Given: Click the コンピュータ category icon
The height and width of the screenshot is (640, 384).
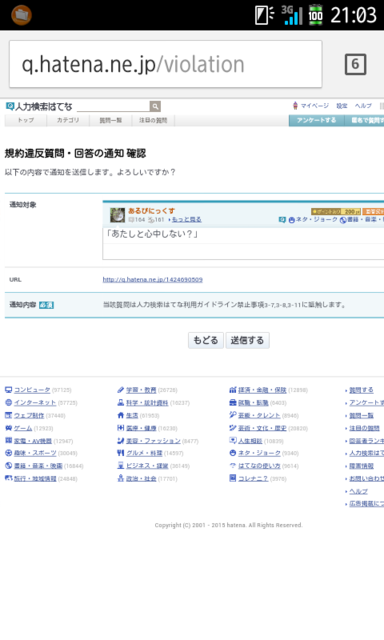Looking at the screenshot, I should (x=9, y=390).
